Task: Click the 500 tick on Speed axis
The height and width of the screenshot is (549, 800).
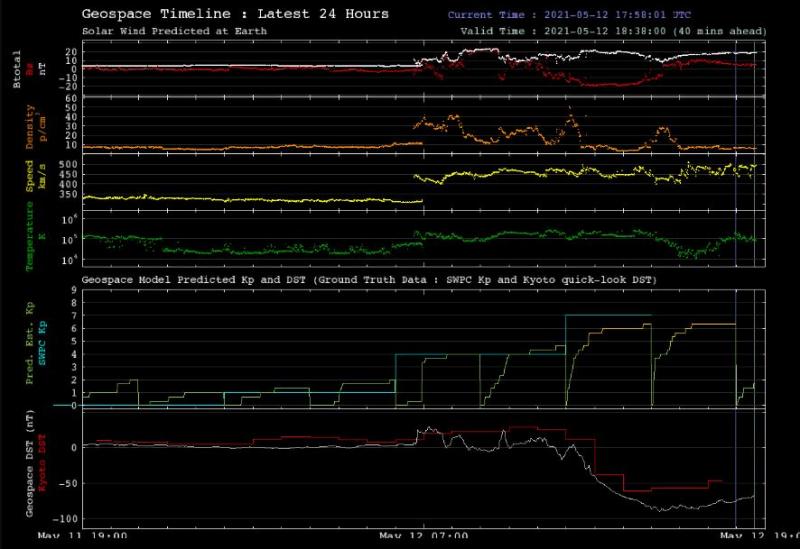Action: tap(66, 163)
